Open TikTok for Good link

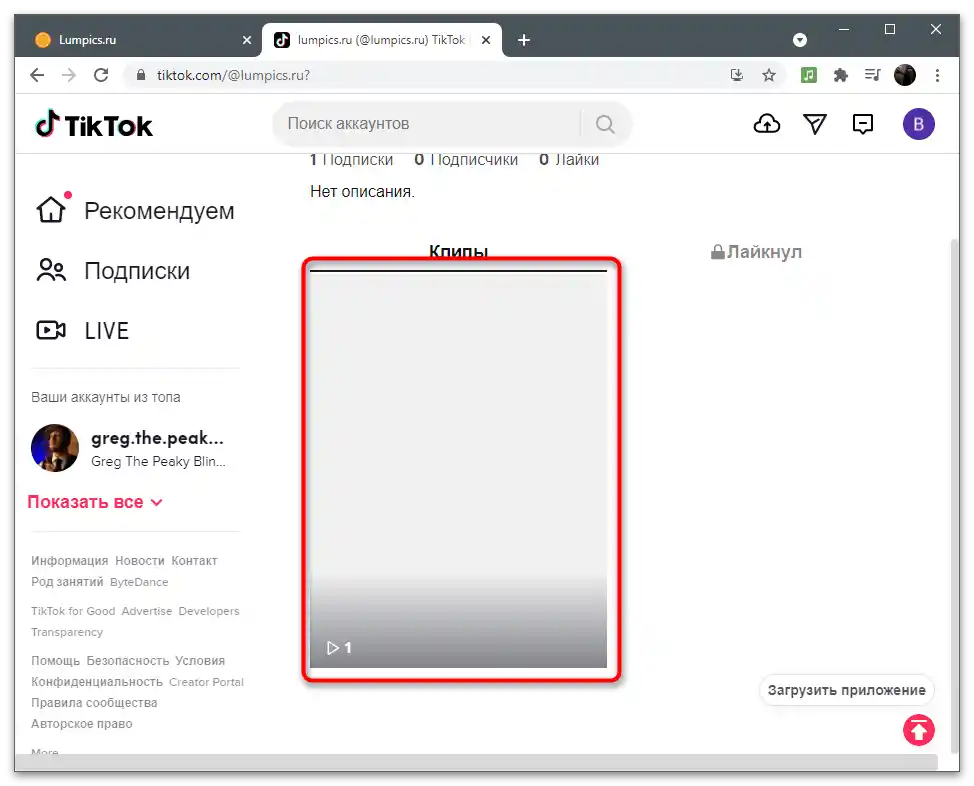[x=73, y=611]
